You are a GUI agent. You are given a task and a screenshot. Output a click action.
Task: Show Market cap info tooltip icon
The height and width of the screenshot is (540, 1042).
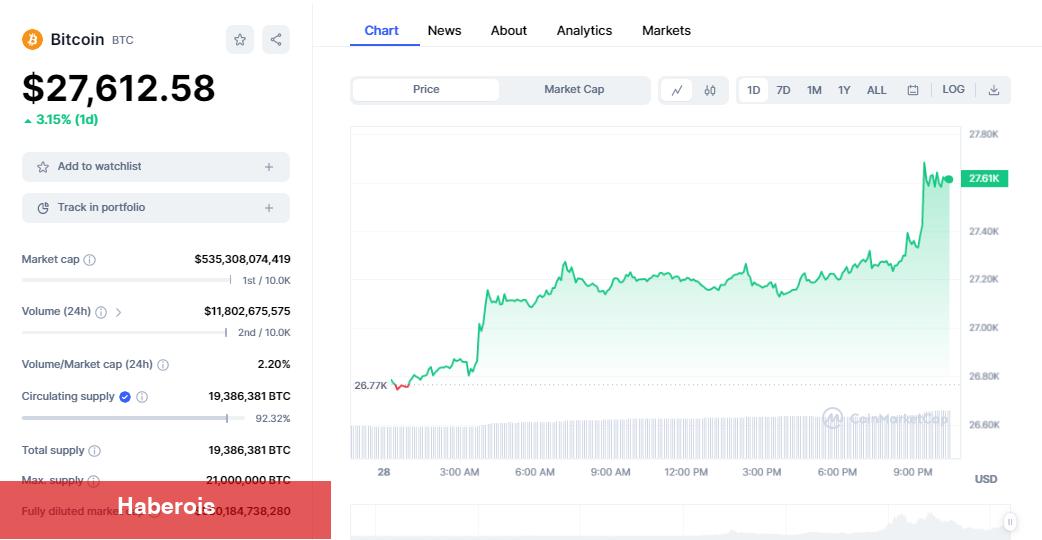90,260
